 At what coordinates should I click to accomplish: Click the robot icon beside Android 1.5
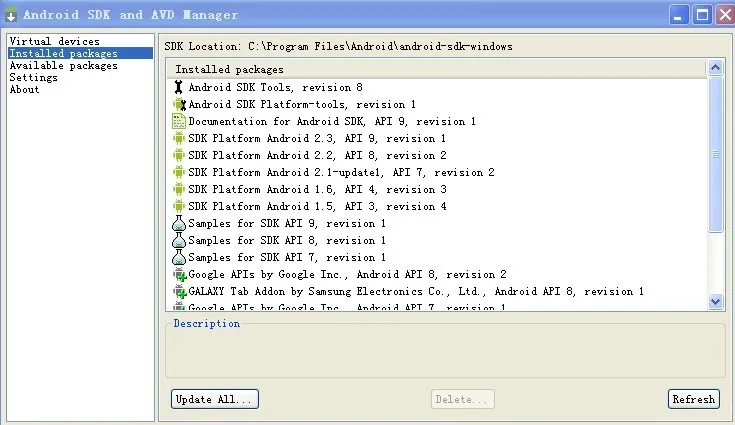pos(179,206)
